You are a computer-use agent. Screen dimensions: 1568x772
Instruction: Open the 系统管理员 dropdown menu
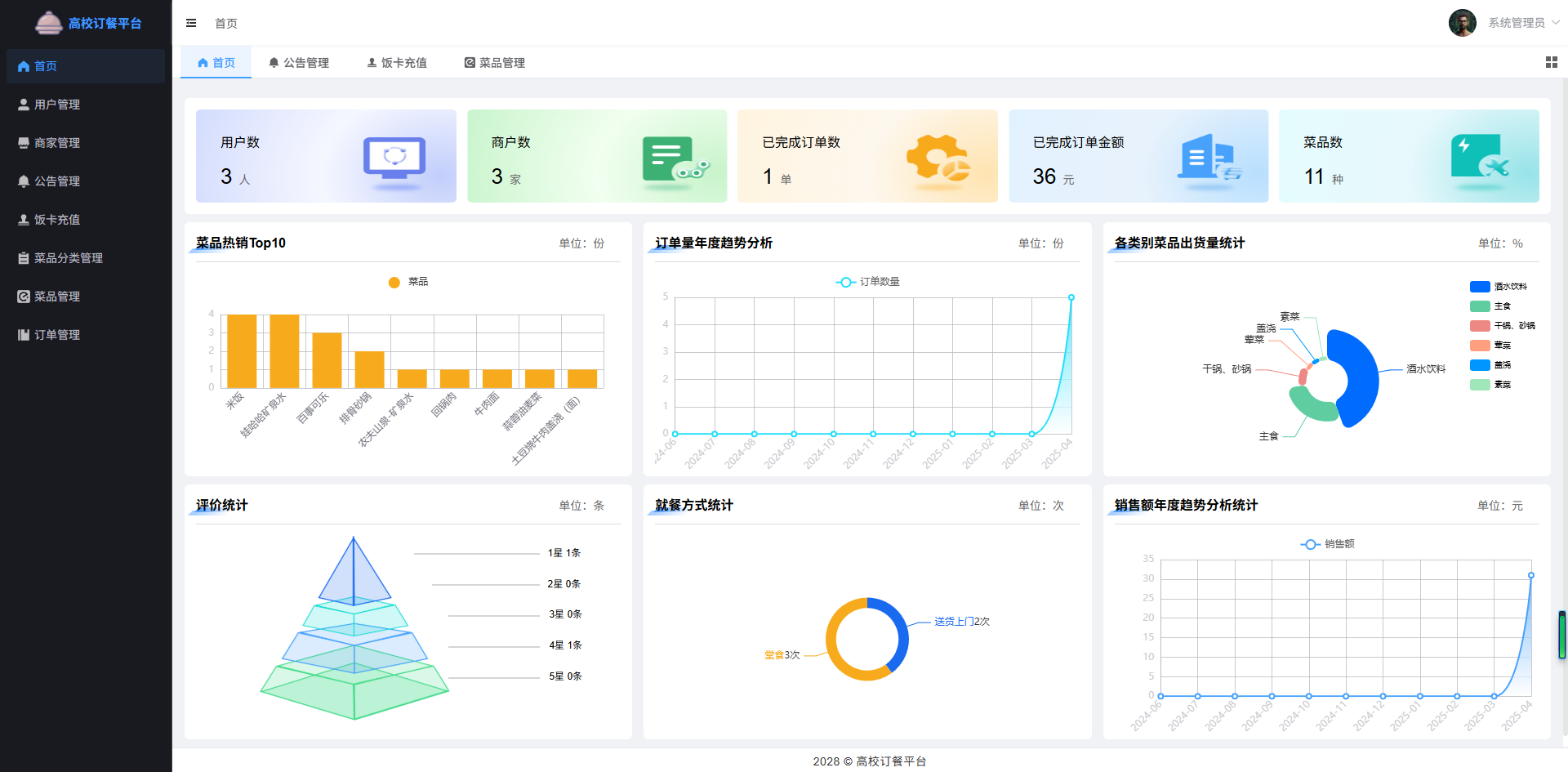click(1519, 23)
